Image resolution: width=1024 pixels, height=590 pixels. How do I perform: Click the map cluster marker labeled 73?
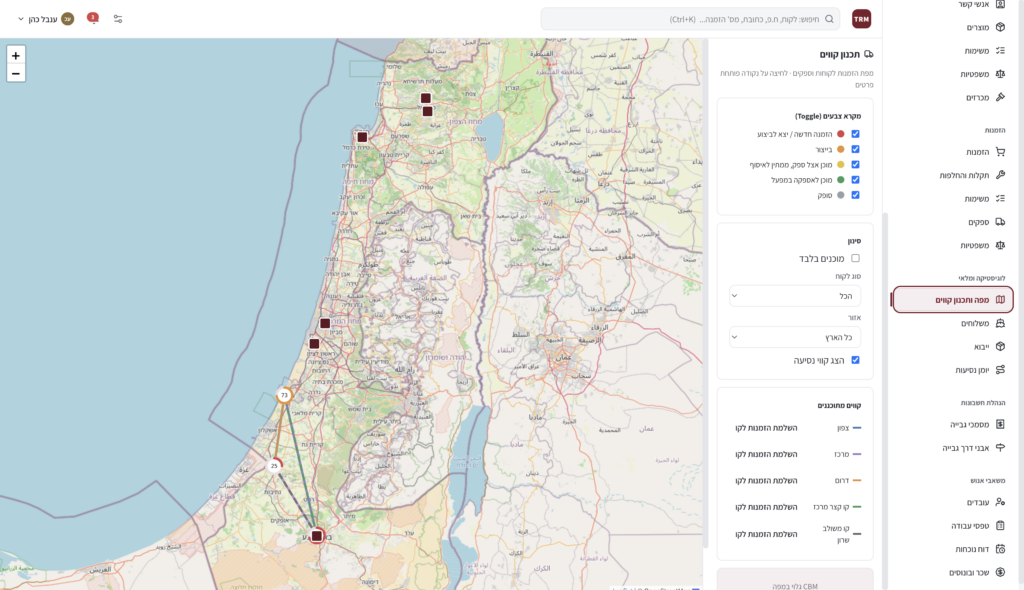pyautogui.click(x=284, y=395)
